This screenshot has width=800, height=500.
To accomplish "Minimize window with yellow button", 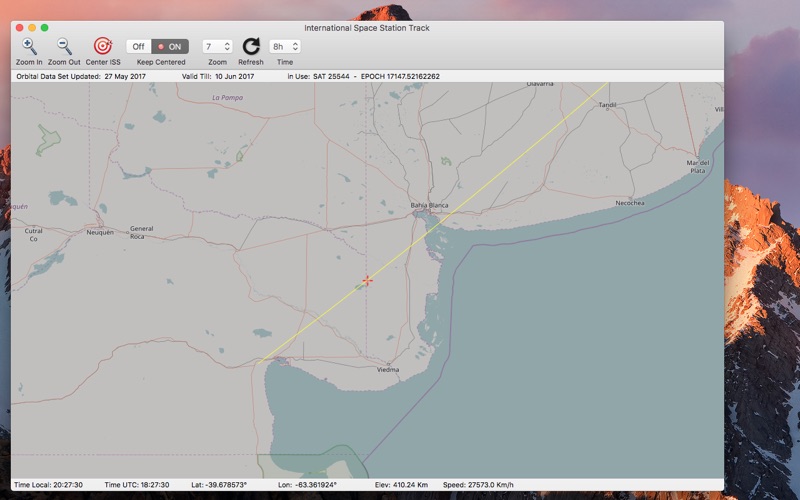I will [x=32, y=28].
